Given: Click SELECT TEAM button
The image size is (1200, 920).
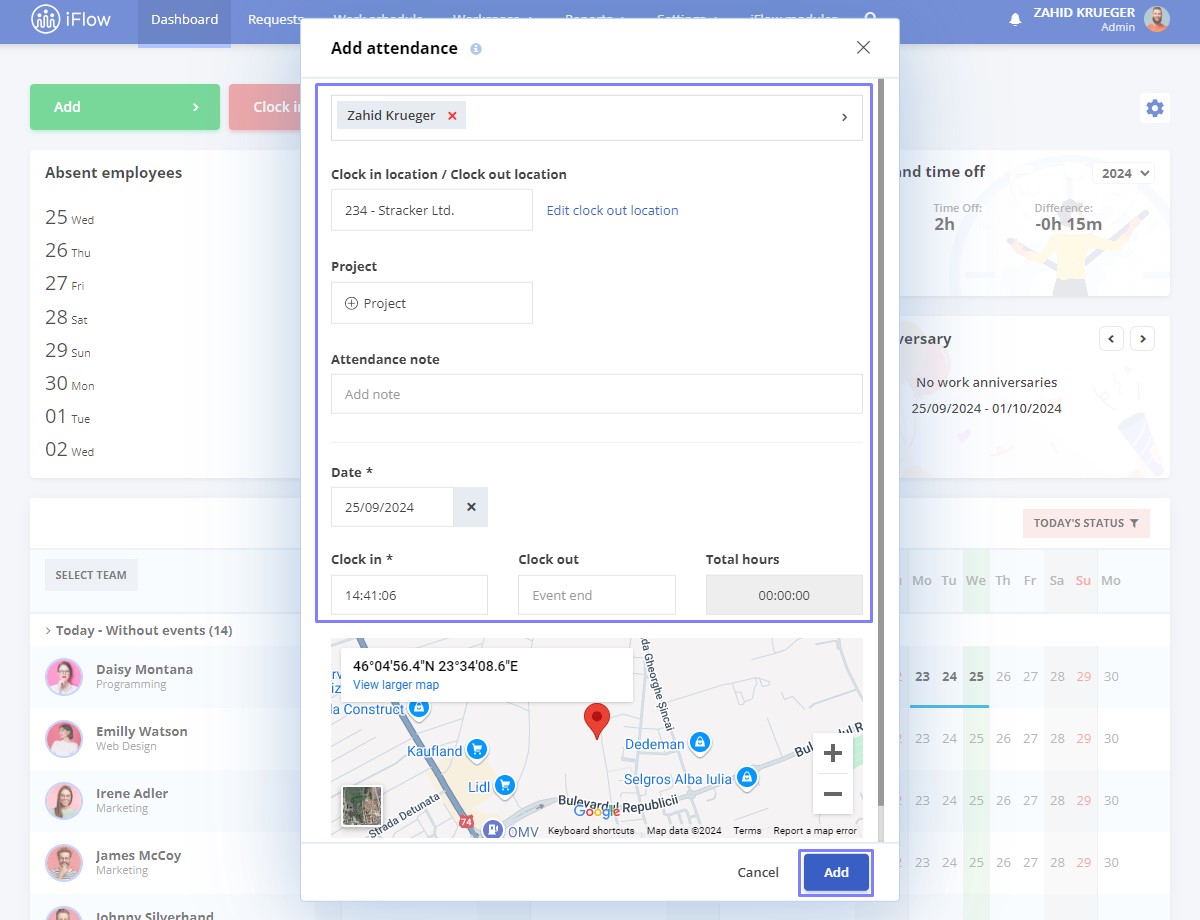Looking at the screenshot, I should pyautogui.click(x=91, y=575).
